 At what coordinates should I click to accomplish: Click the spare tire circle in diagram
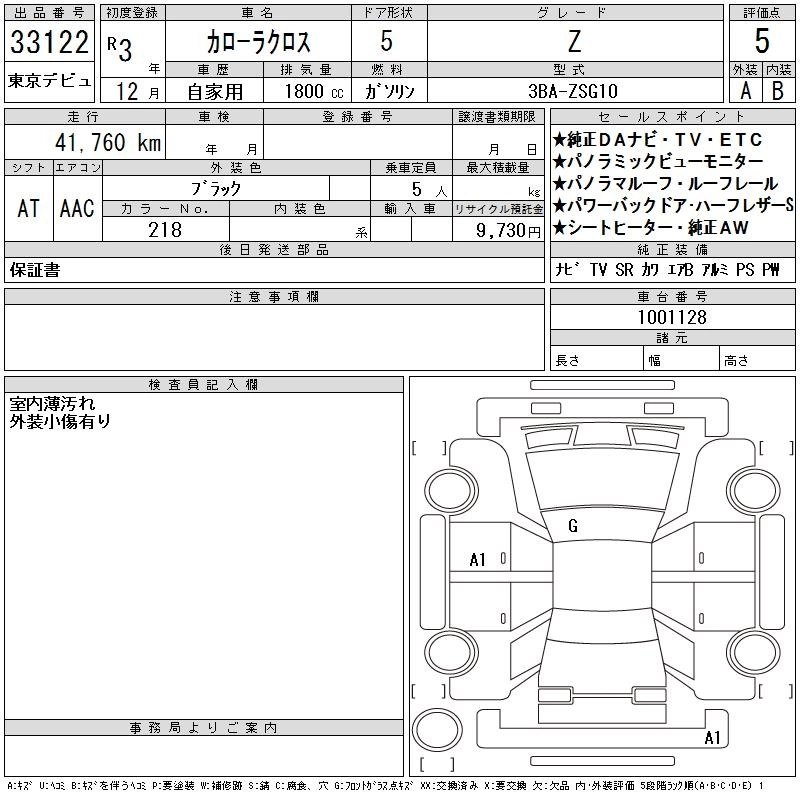[x=437, y=730]
